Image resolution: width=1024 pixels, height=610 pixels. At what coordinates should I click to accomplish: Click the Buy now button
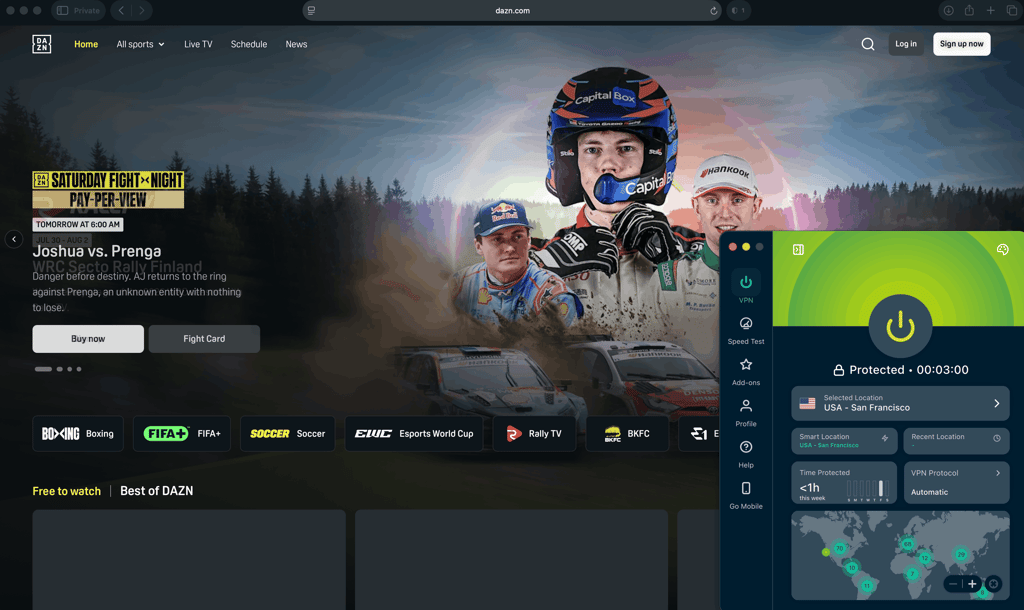(x=88, y=339)
